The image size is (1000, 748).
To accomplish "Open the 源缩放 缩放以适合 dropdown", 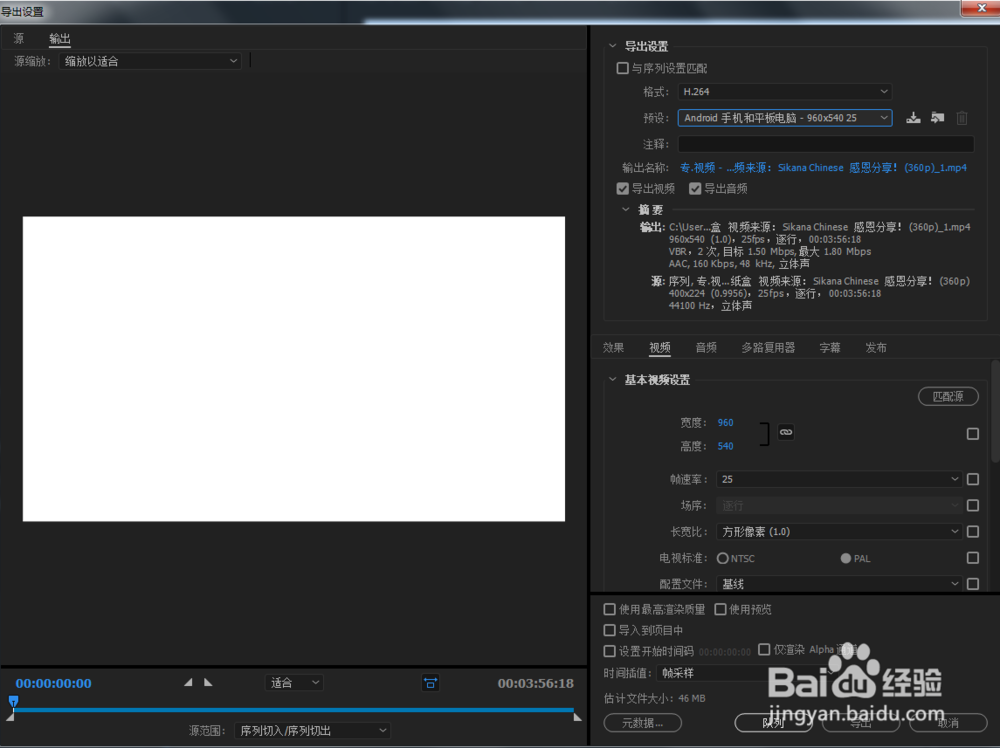I will click(150, 61).
